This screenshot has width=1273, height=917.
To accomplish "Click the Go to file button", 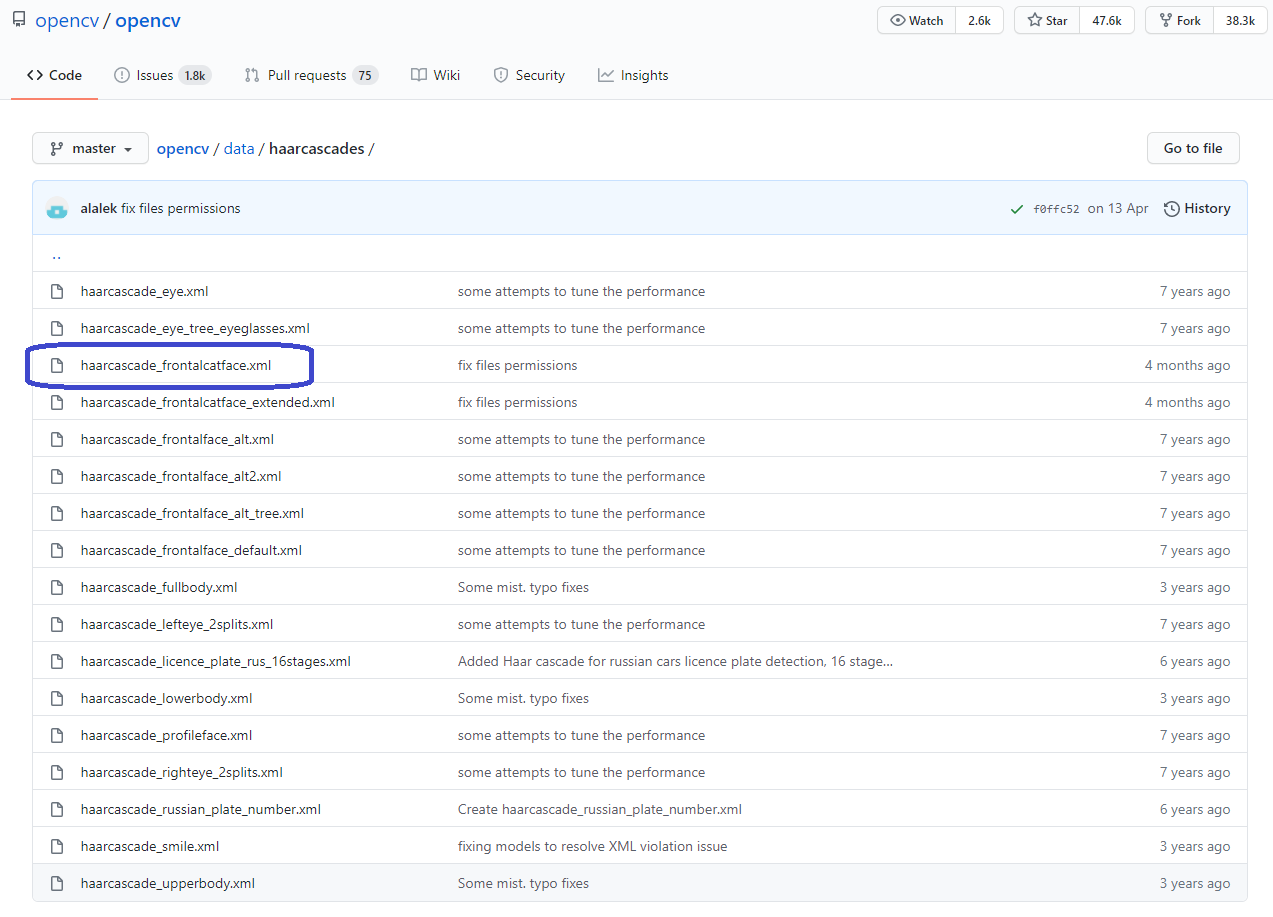I will tap(1192, 147).
